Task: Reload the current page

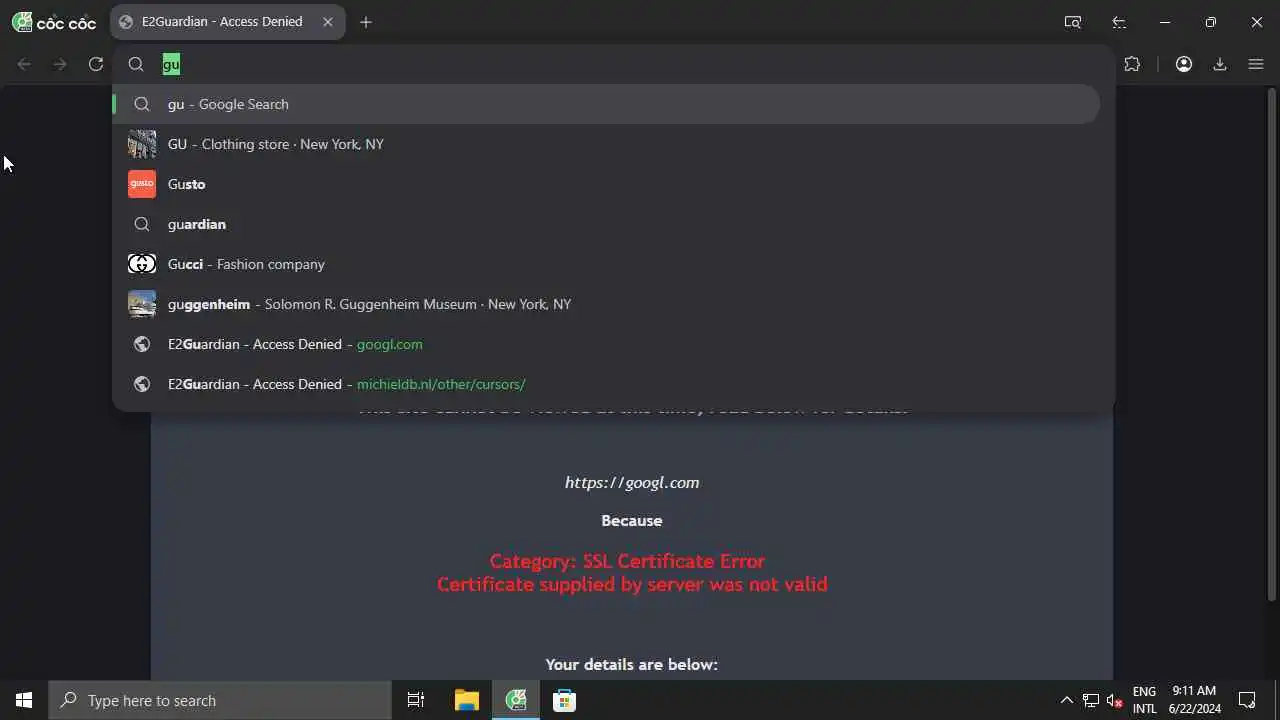Action: (96, 64)
